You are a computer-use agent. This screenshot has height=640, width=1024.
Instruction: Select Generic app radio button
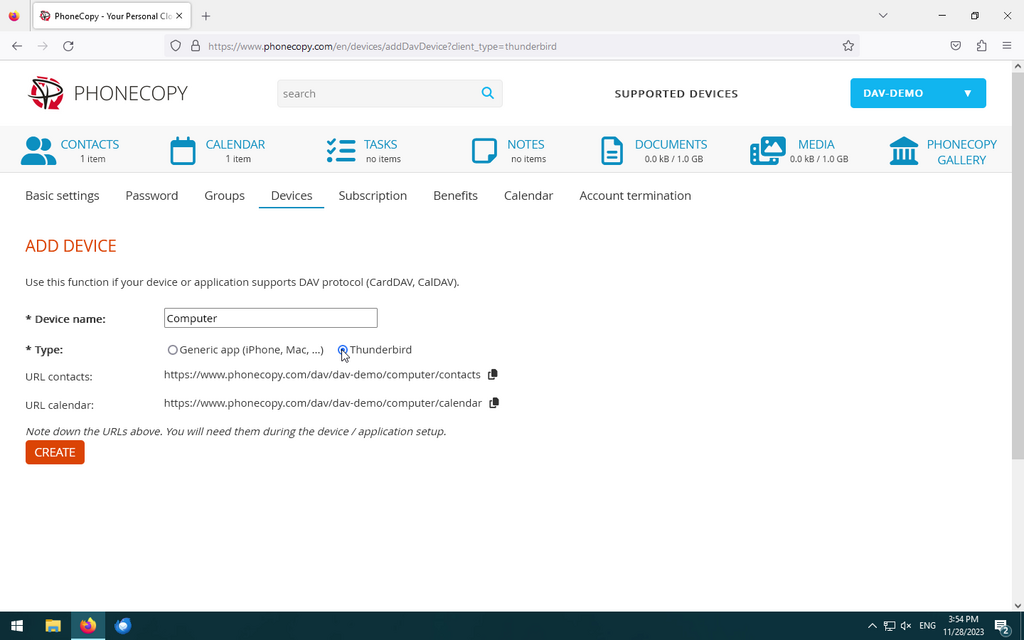pos(173,350)
